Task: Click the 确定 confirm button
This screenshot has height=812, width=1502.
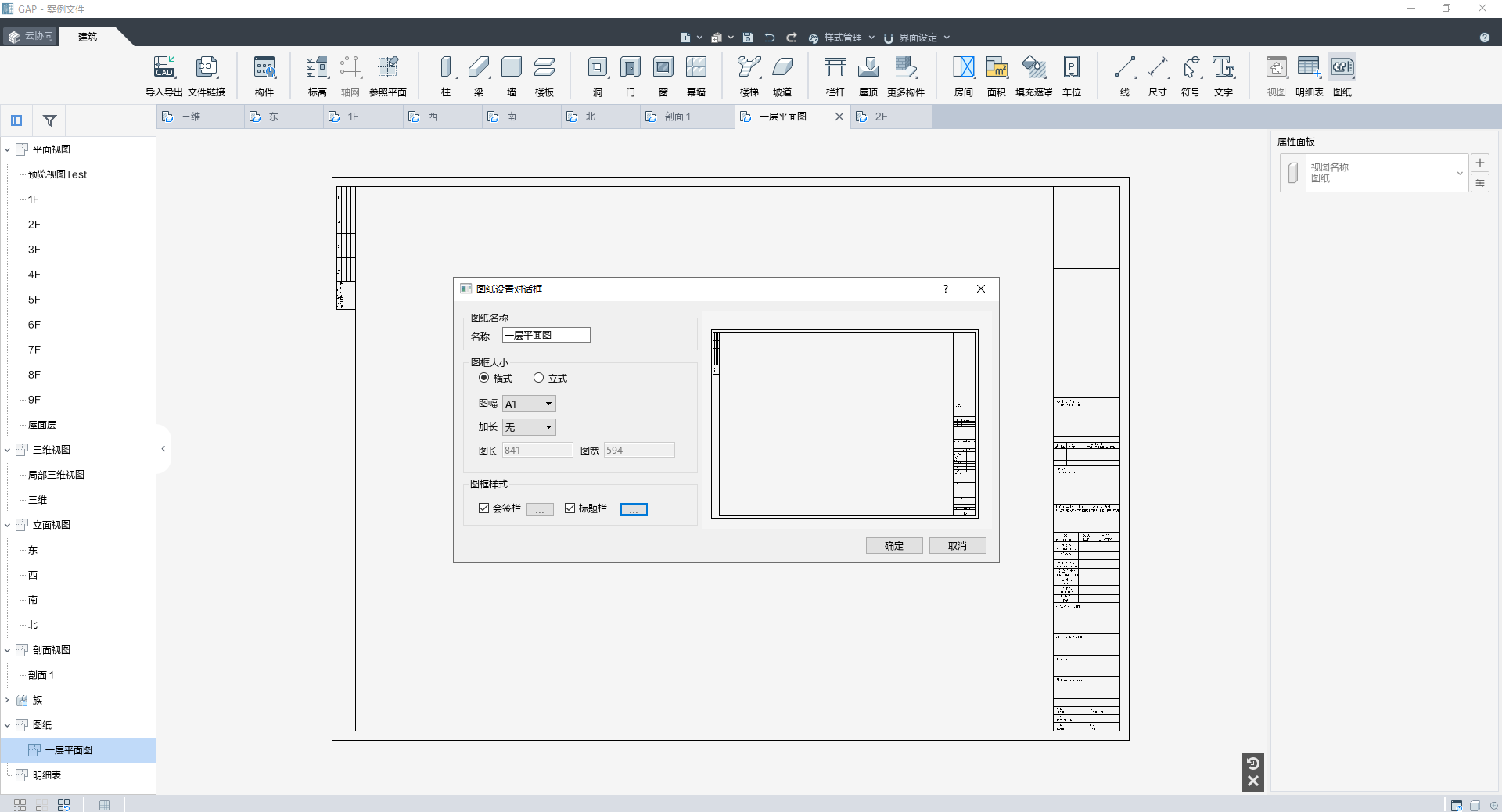Action: click(894, 546)
